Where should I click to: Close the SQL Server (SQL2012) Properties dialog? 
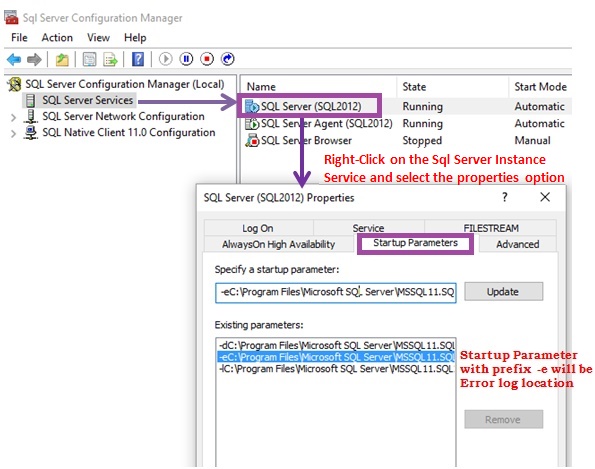(545, 197)
